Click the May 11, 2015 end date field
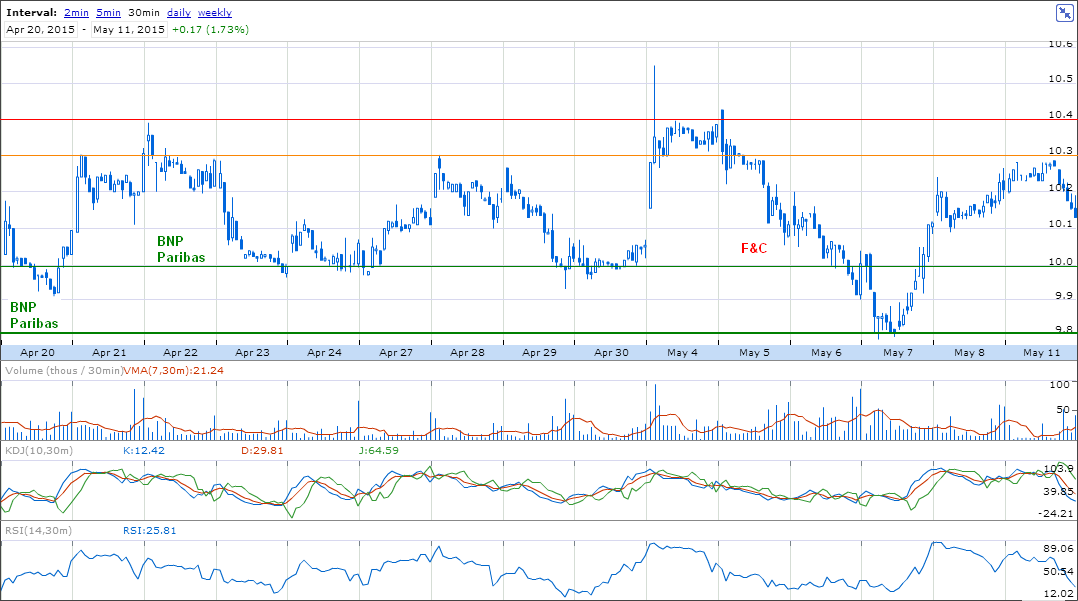Screen dimensions: 1078x601 tap(129, 30)
